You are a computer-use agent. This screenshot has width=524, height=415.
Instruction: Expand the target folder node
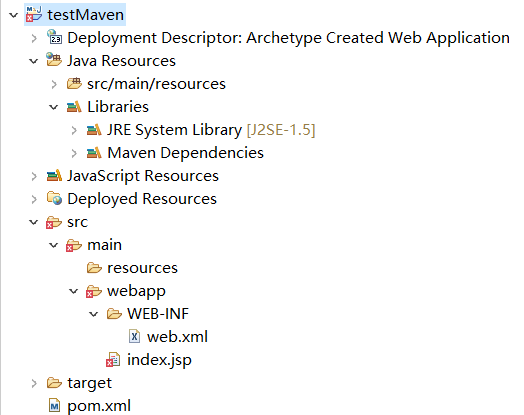(x=34, y=383)
